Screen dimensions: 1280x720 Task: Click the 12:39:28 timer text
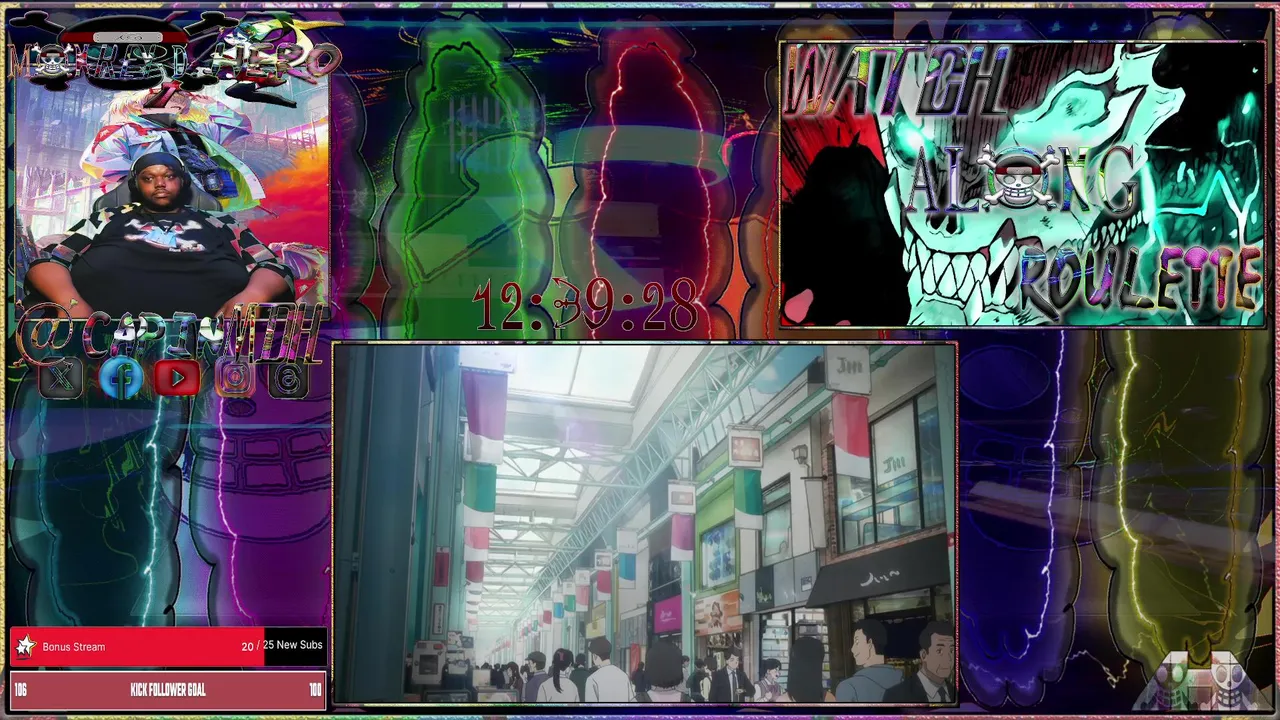pos(586,305)
